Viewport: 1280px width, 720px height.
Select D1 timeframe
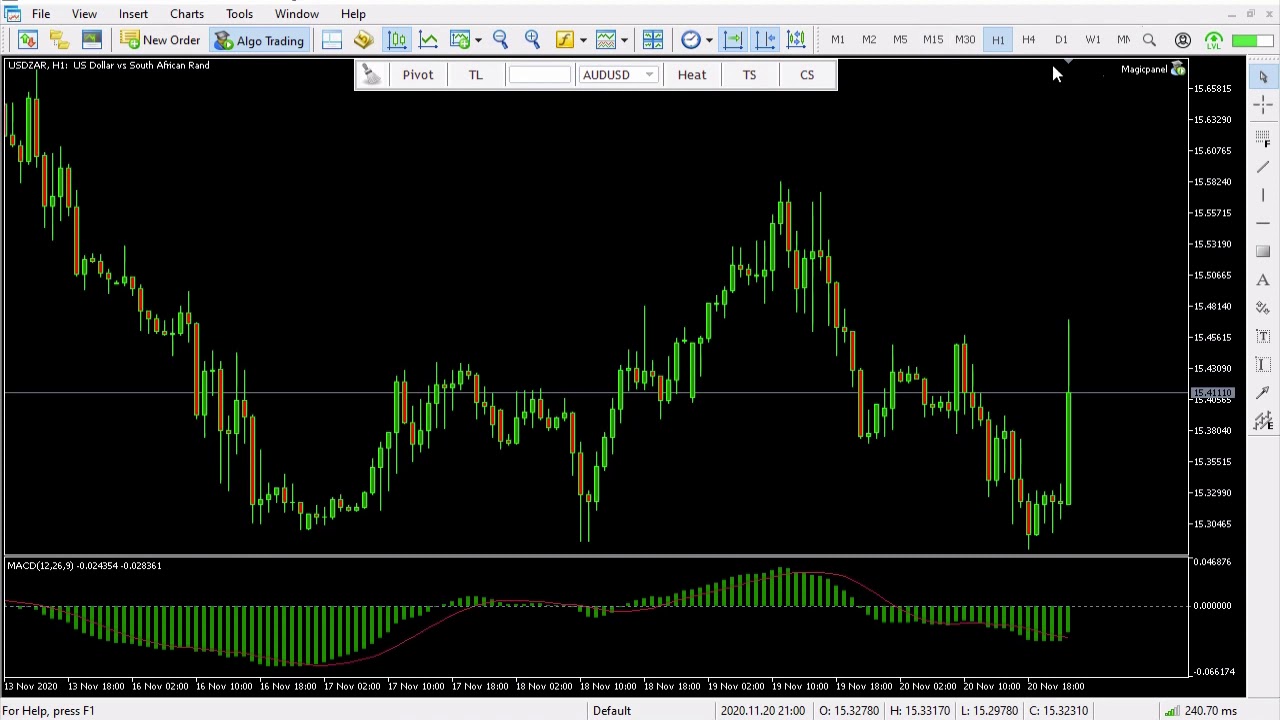1061,40
